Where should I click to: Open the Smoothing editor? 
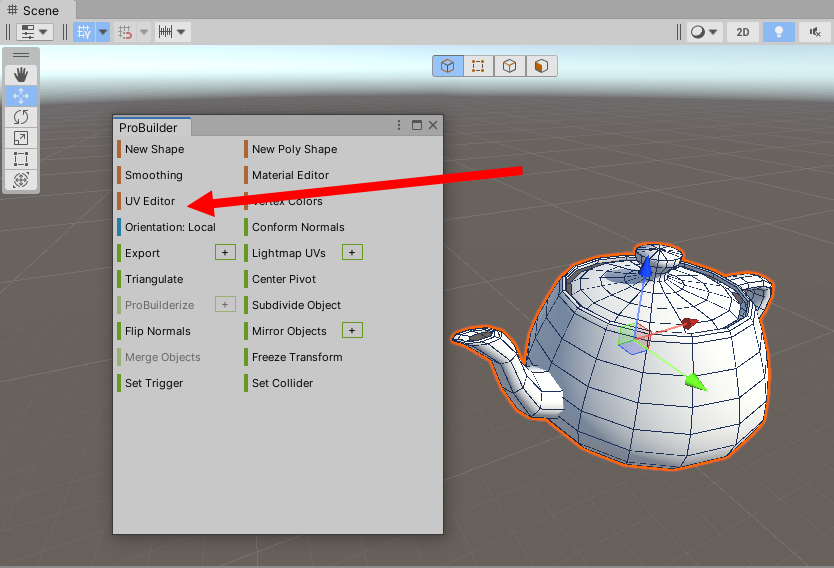[x=154, y=176]
